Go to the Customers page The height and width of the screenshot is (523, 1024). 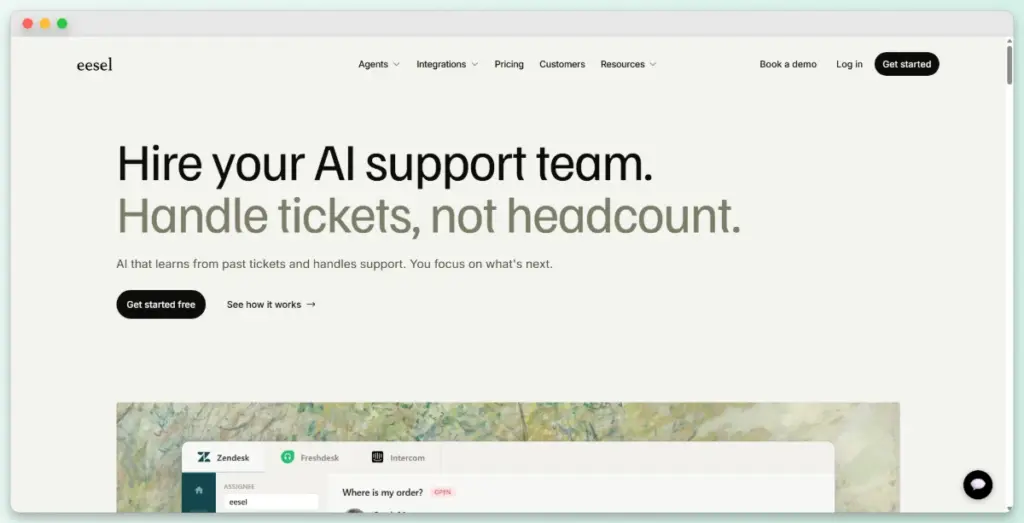pos(562,64)
